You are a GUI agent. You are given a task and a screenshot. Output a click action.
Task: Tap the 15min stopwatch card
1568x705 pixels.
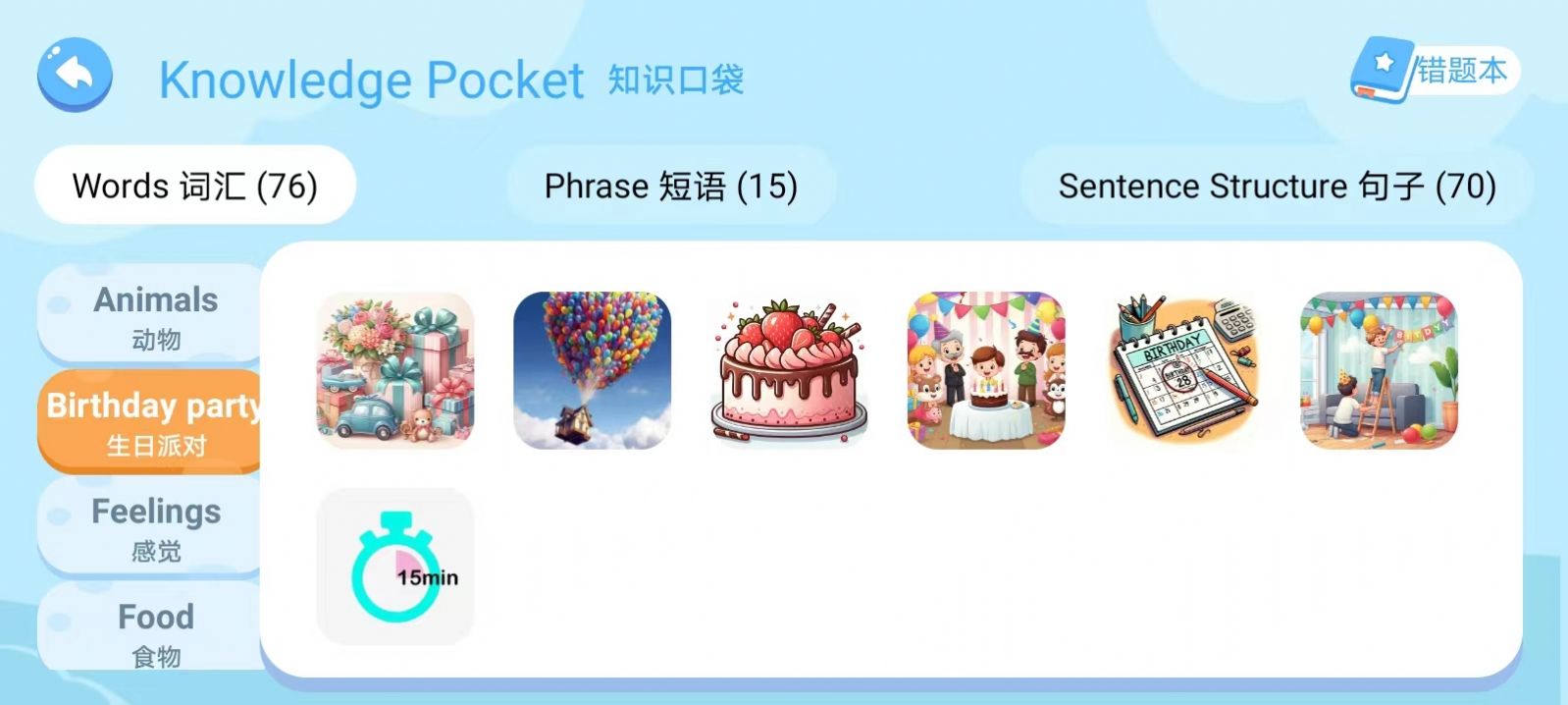click(395, 567)
